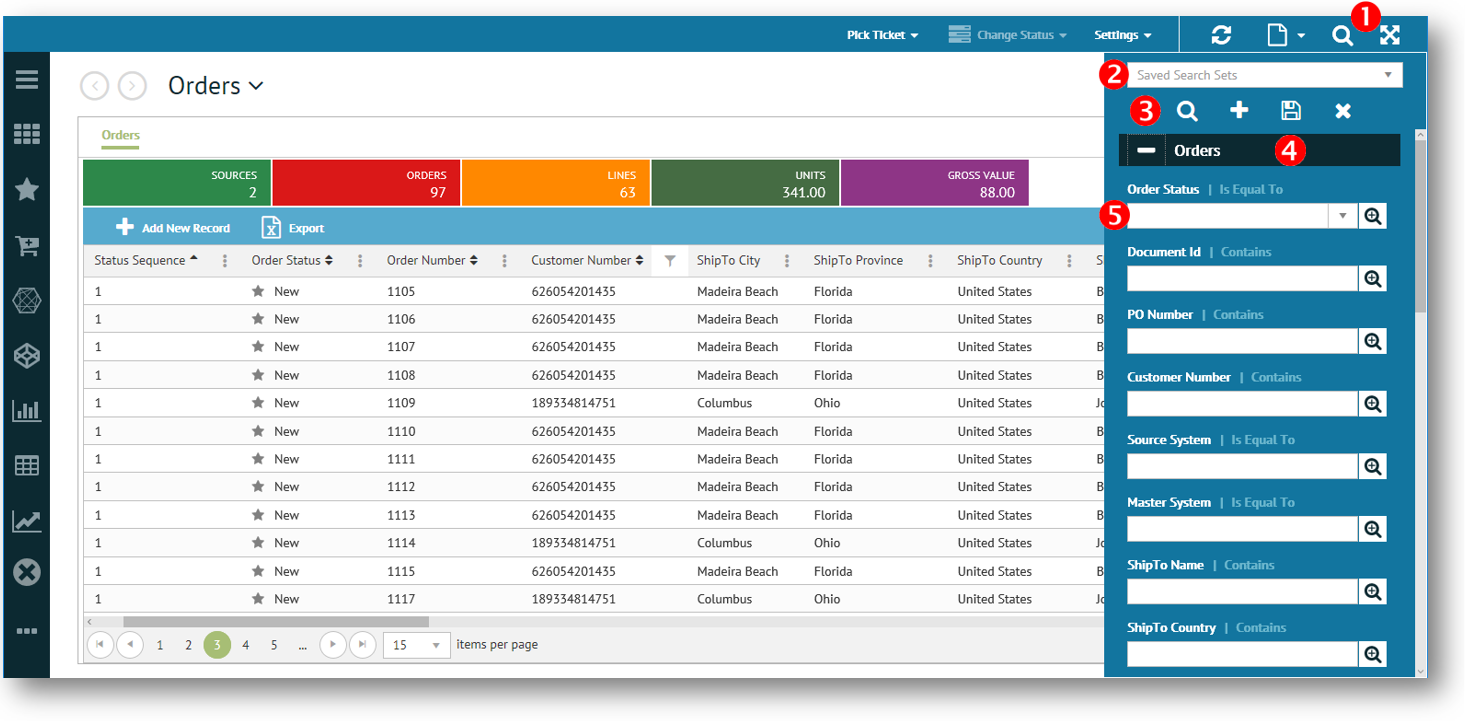Image resolution: width=1465 pixels, height=721 pixels.
Task: Refresh the data using the refresh icon
Action: [1222, 34]
